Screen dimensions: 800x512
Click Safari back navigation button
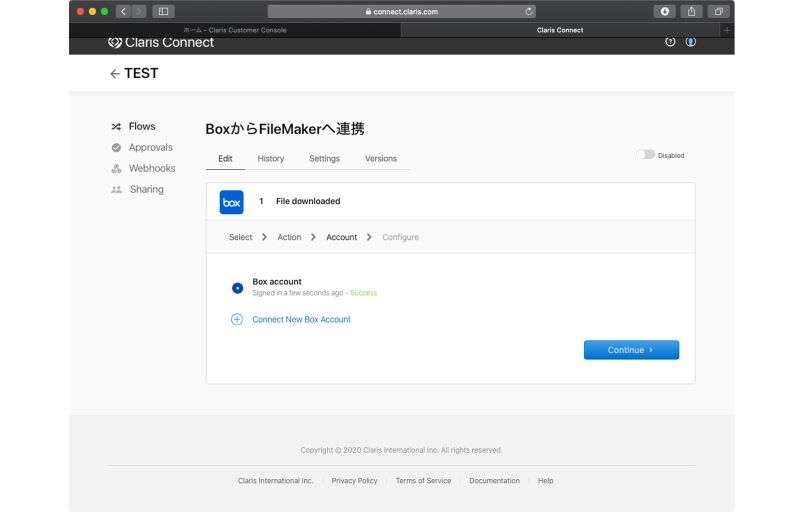coord(123,11)
